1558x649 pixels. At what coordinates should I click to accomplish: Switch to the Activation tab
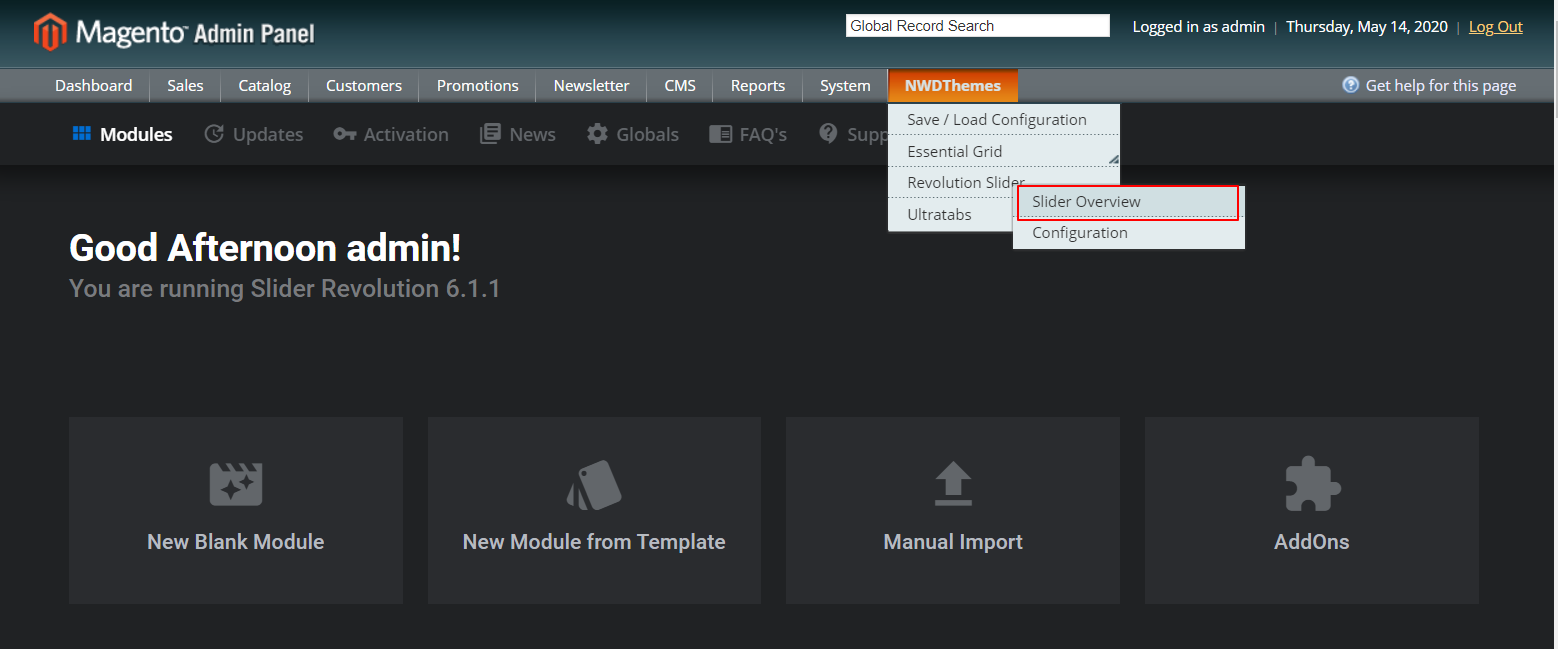391,134
